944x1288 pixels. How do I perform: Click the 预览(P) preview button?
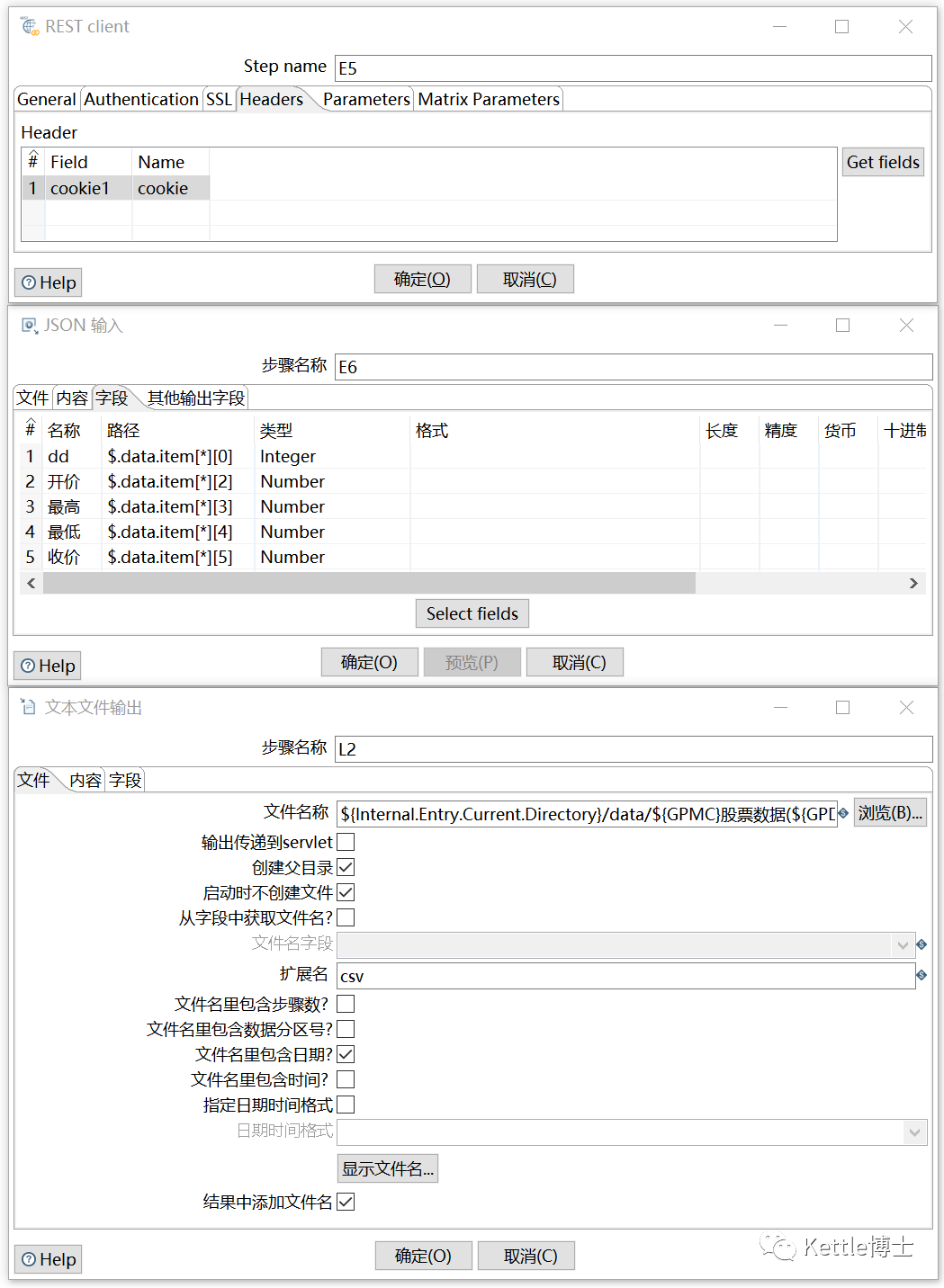click(472, 662)
